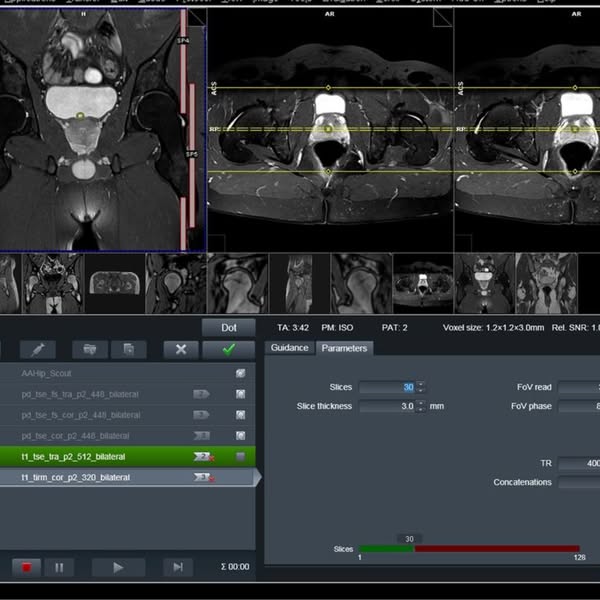
Task: Click copy-reference icon with red X on t1_tirm_cor row
Action: 204,477
